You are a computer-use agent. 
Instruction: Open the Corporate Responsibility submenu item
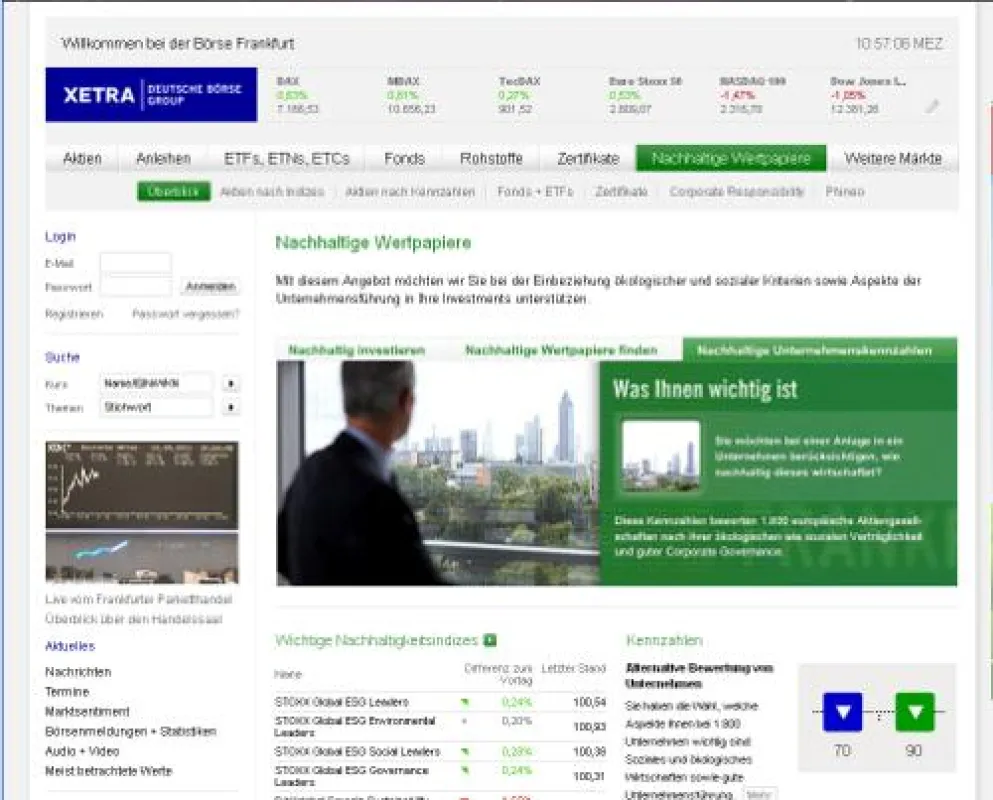(737, 191)
